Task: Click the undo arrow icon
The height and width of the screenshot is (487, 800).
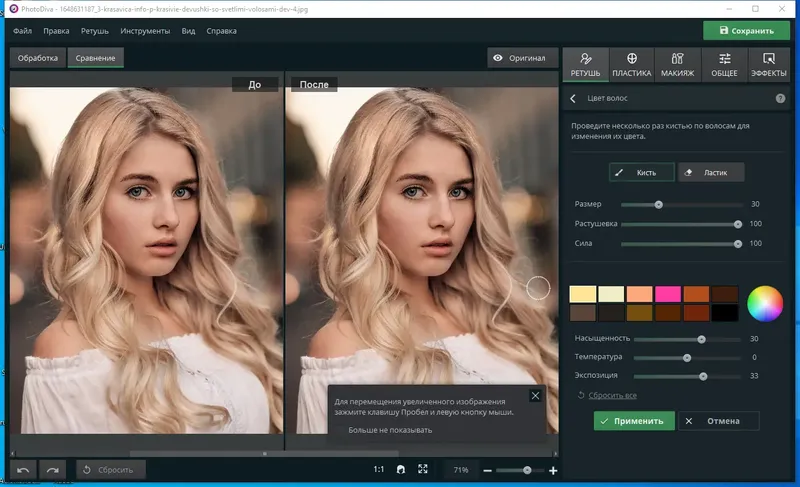Action: [x=24, y=469]
